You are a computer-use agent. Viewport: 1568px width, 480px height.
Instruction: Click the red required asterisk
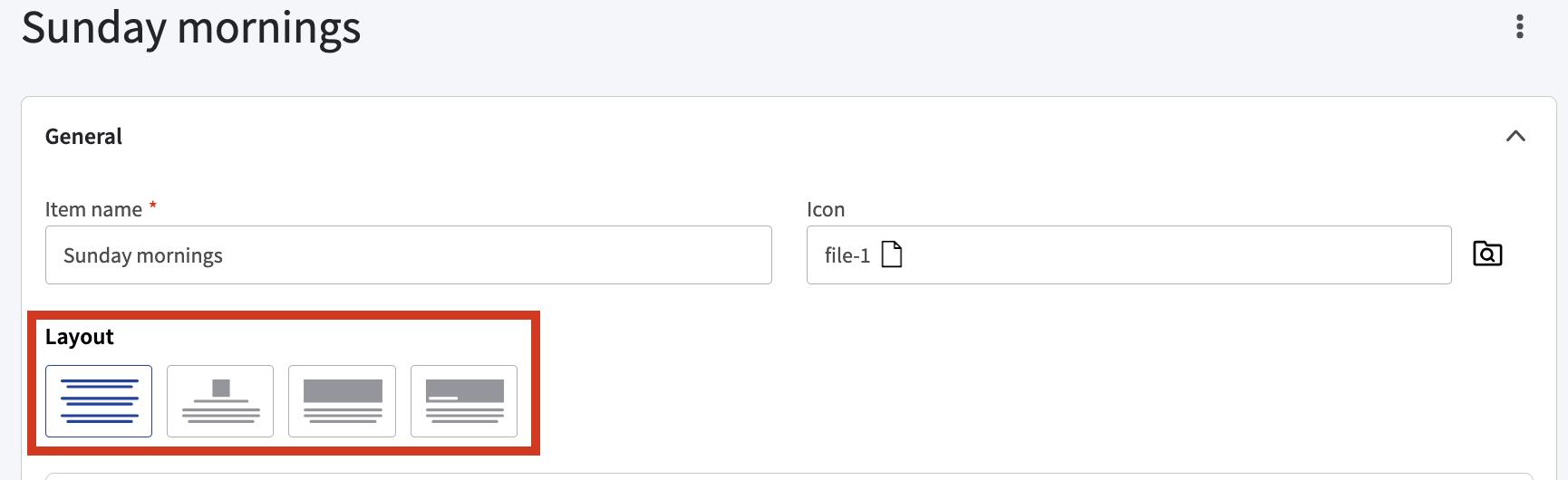pyautogui.click(x=153, y=206)
